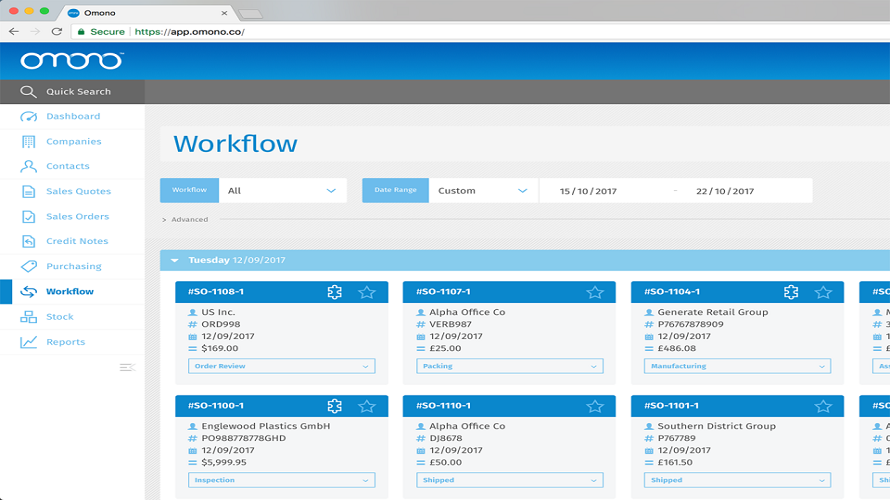The image size is (890, 500).
Task: Open the #SO-1110-1 order link
Action: [443, 406]
